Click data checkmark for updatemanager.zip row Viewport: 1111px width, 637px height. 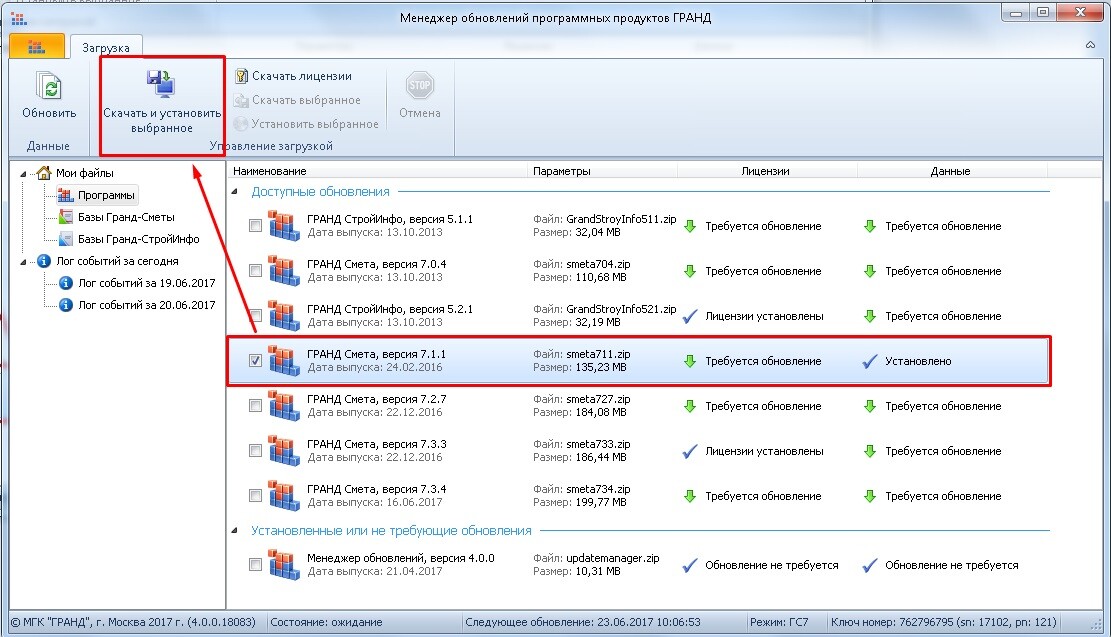tap(869, 565)
